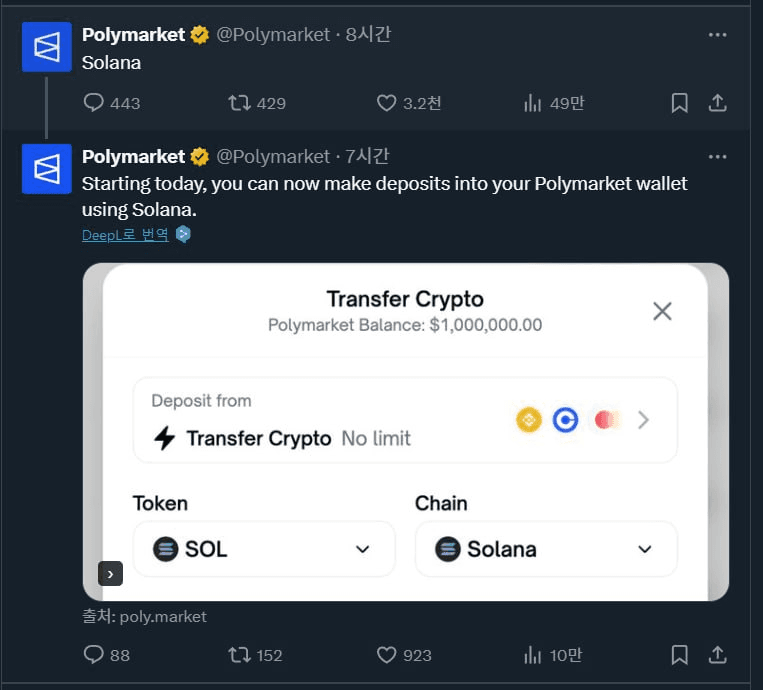
Task: Reply to the deposit tweet with 88 comments
Action: coord(107,655)
